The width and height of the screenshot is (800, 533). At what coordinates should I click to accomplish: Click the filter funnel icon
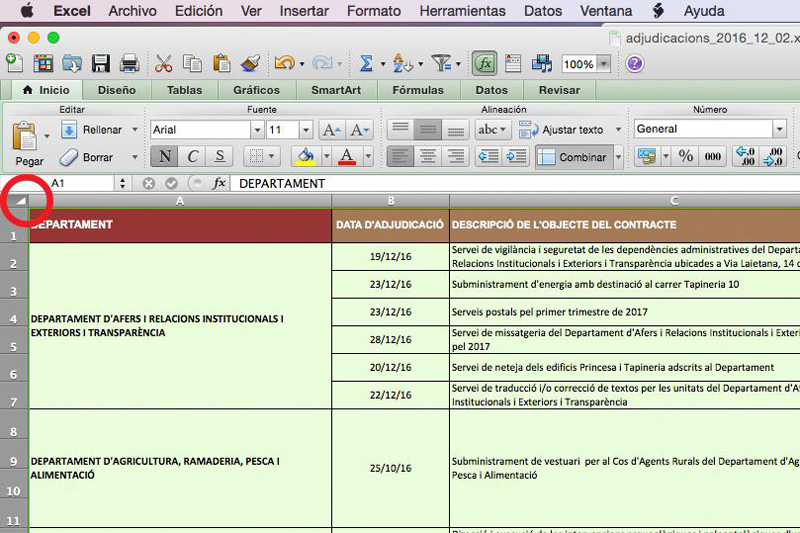pos(441,64)
